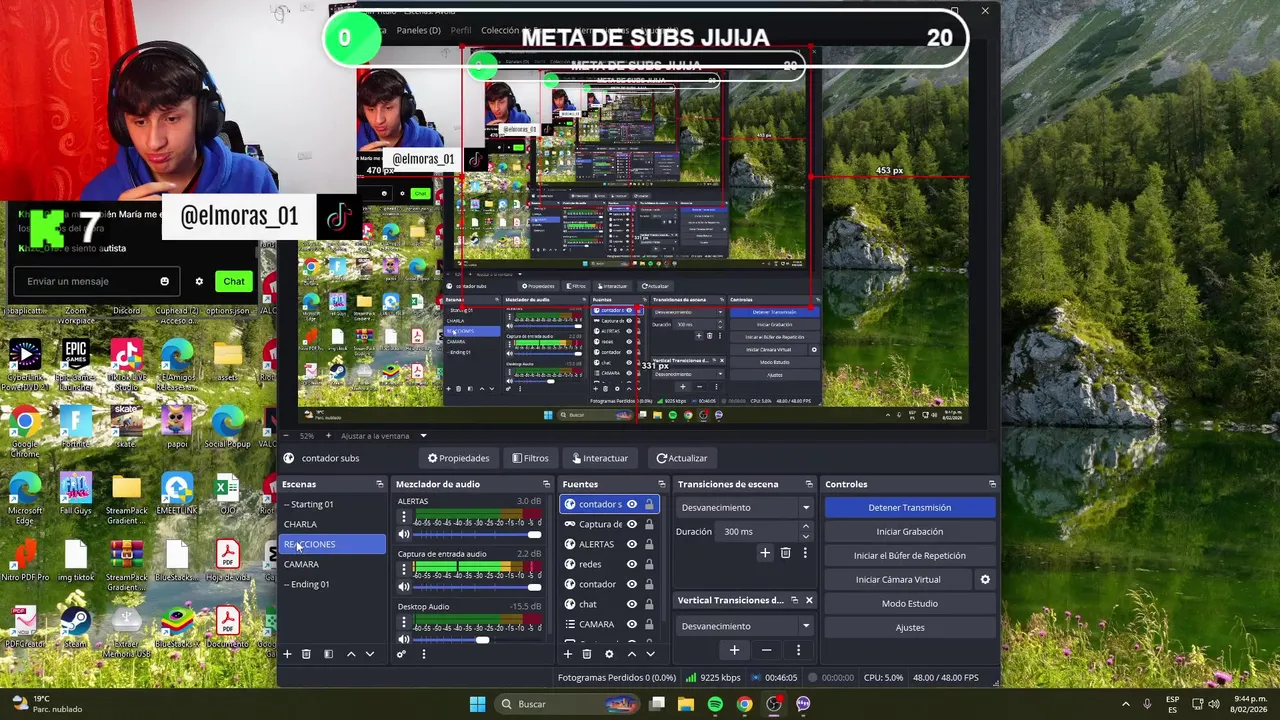Close the Vertical Transiciones panel
The height and width of the screenshot is (720, 1280).
(x=809, y=600)
